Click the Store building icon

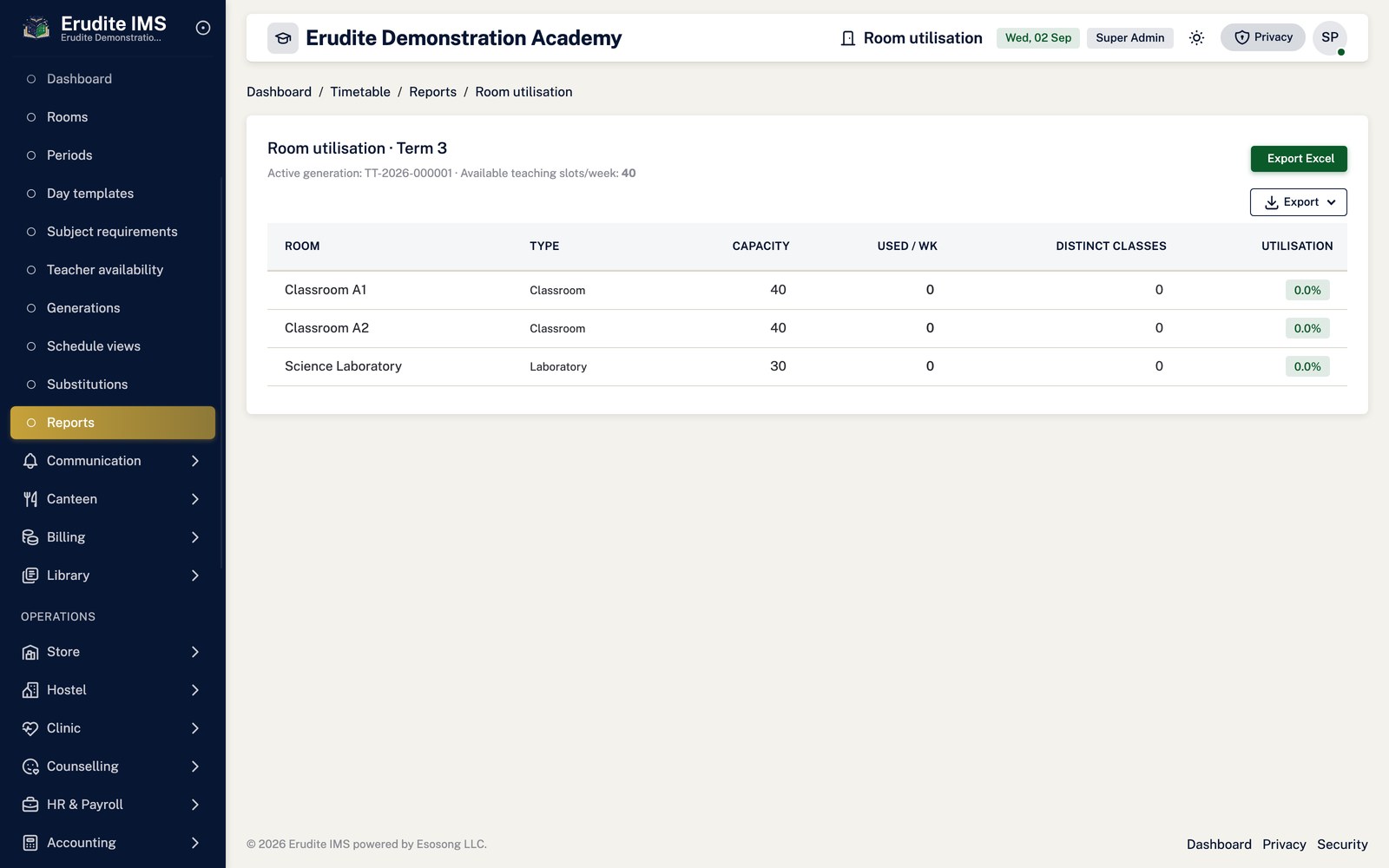30,652
